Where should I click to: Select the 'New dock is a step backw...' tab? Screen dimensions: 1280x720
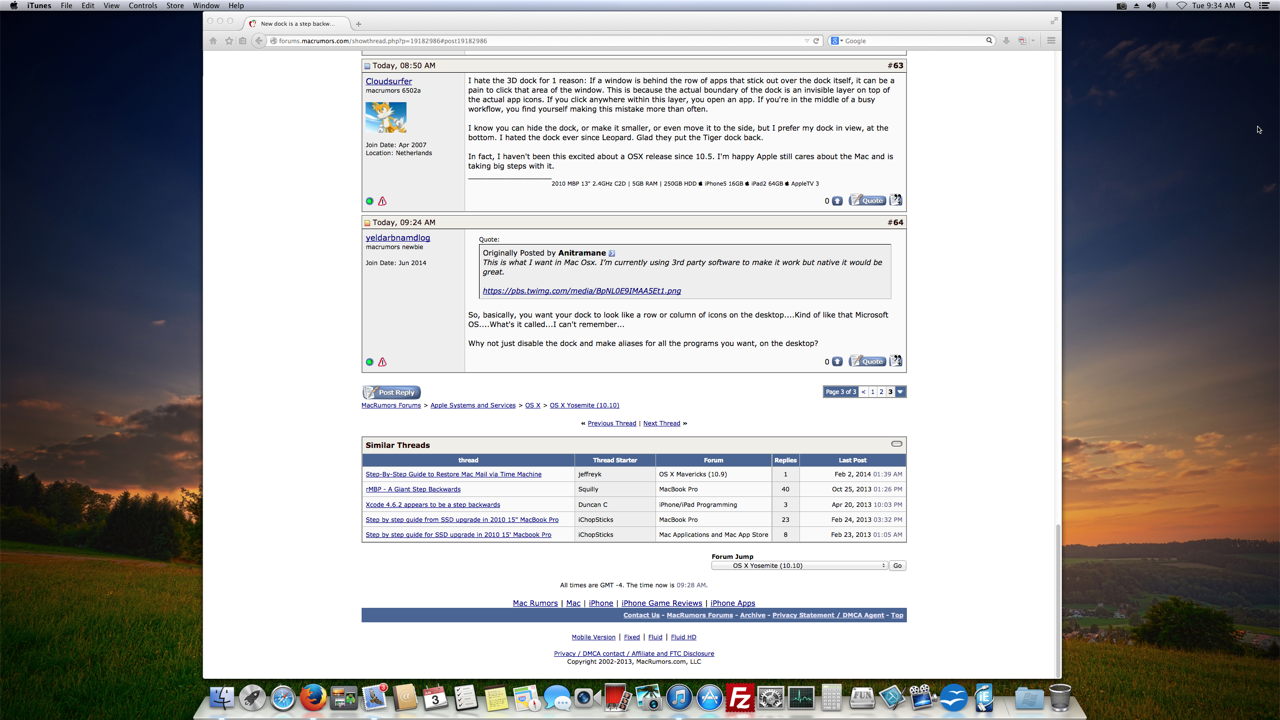295,23
